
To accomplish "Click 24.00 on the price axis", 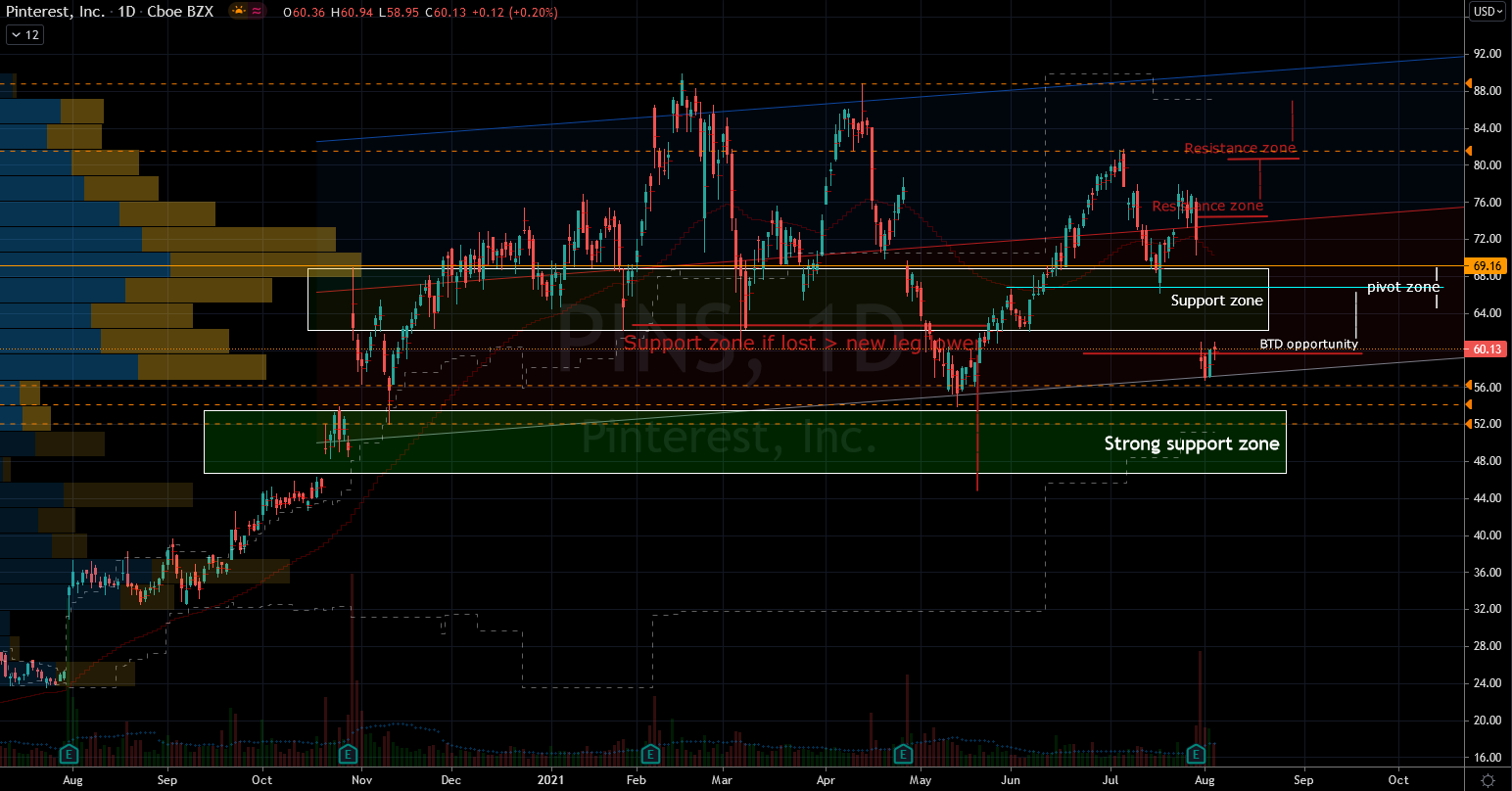I will coord(1488,683).
